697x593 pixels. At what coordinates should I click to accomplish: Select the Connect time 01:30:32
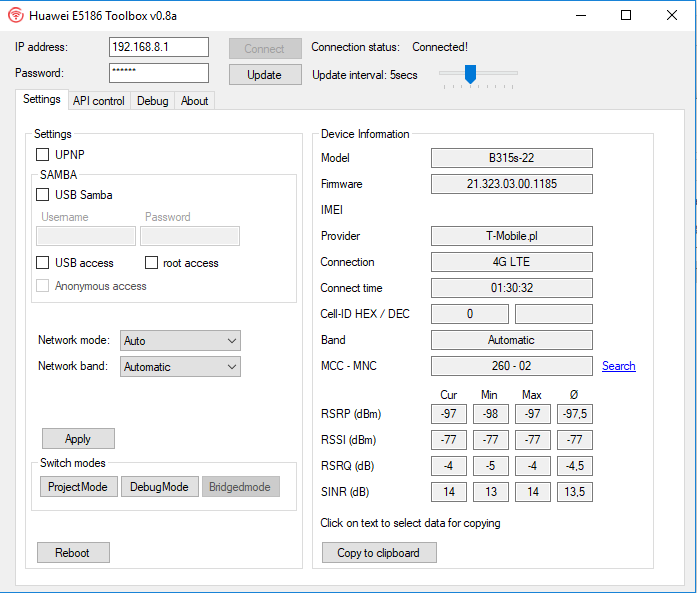[x=512, y=288]
